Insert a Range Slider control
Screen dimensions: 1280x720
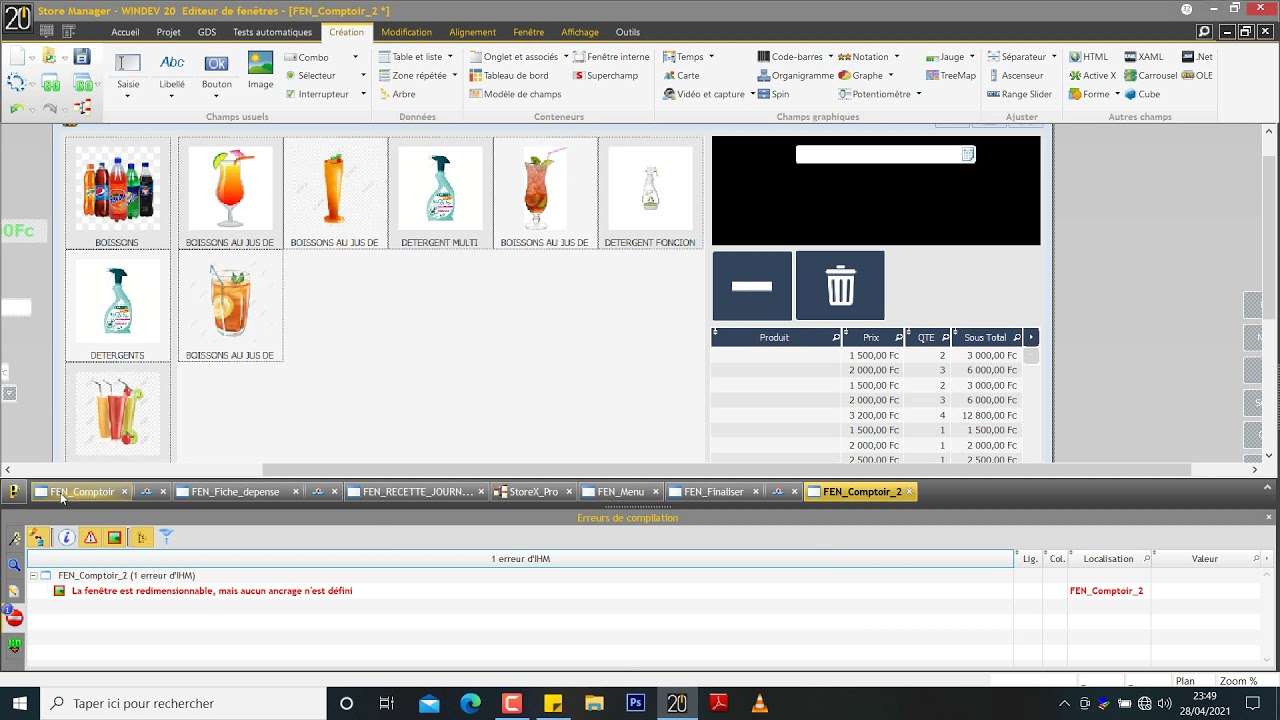1020,94
